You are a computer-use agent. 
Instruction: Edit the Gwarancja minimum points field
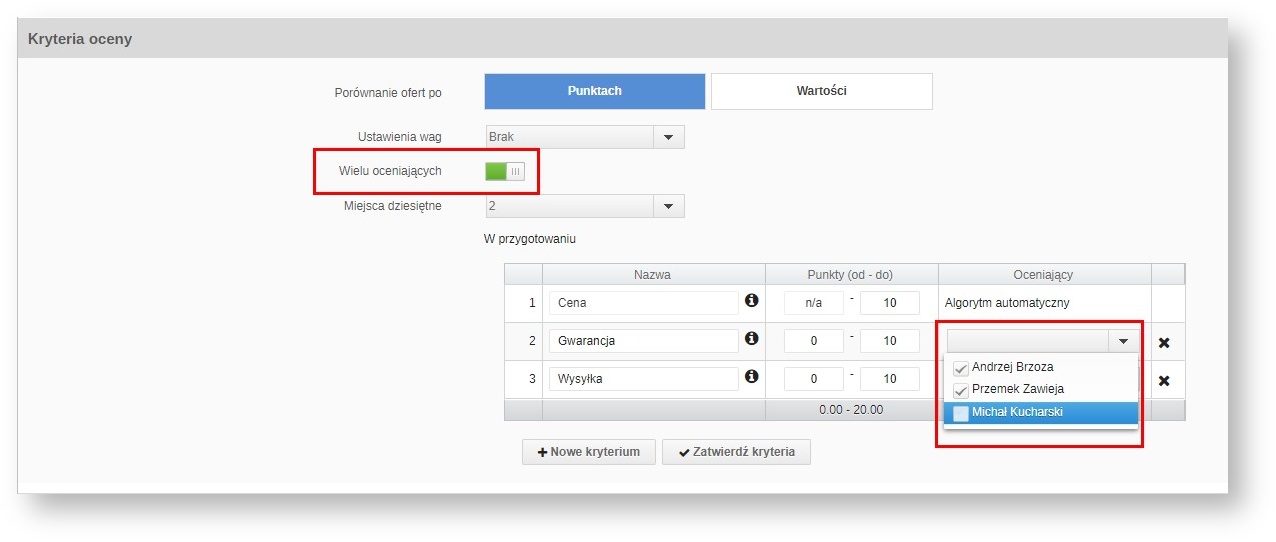(x=813, y=341)
